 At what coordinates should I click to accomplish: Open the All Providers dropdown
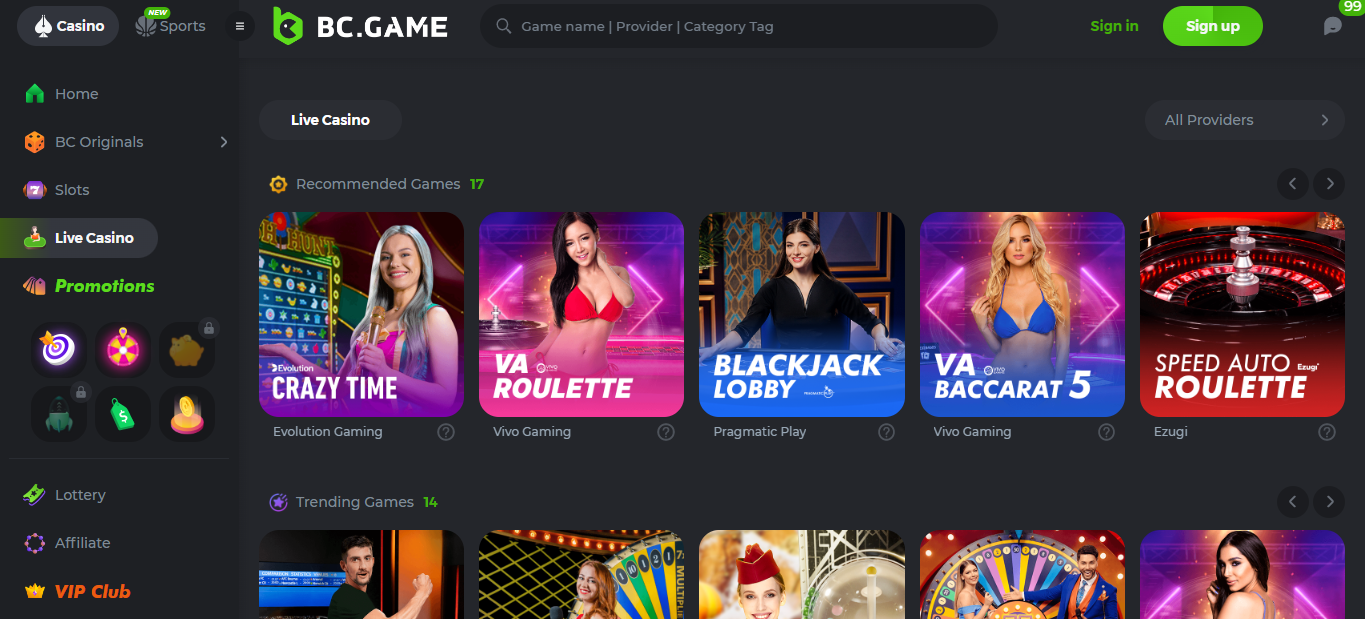click(x=1245, y=120)
